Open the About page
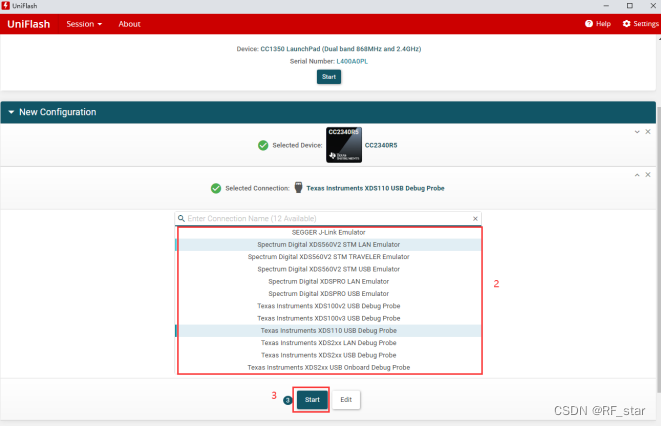This screenshot has height=426, width=661. 129,24
